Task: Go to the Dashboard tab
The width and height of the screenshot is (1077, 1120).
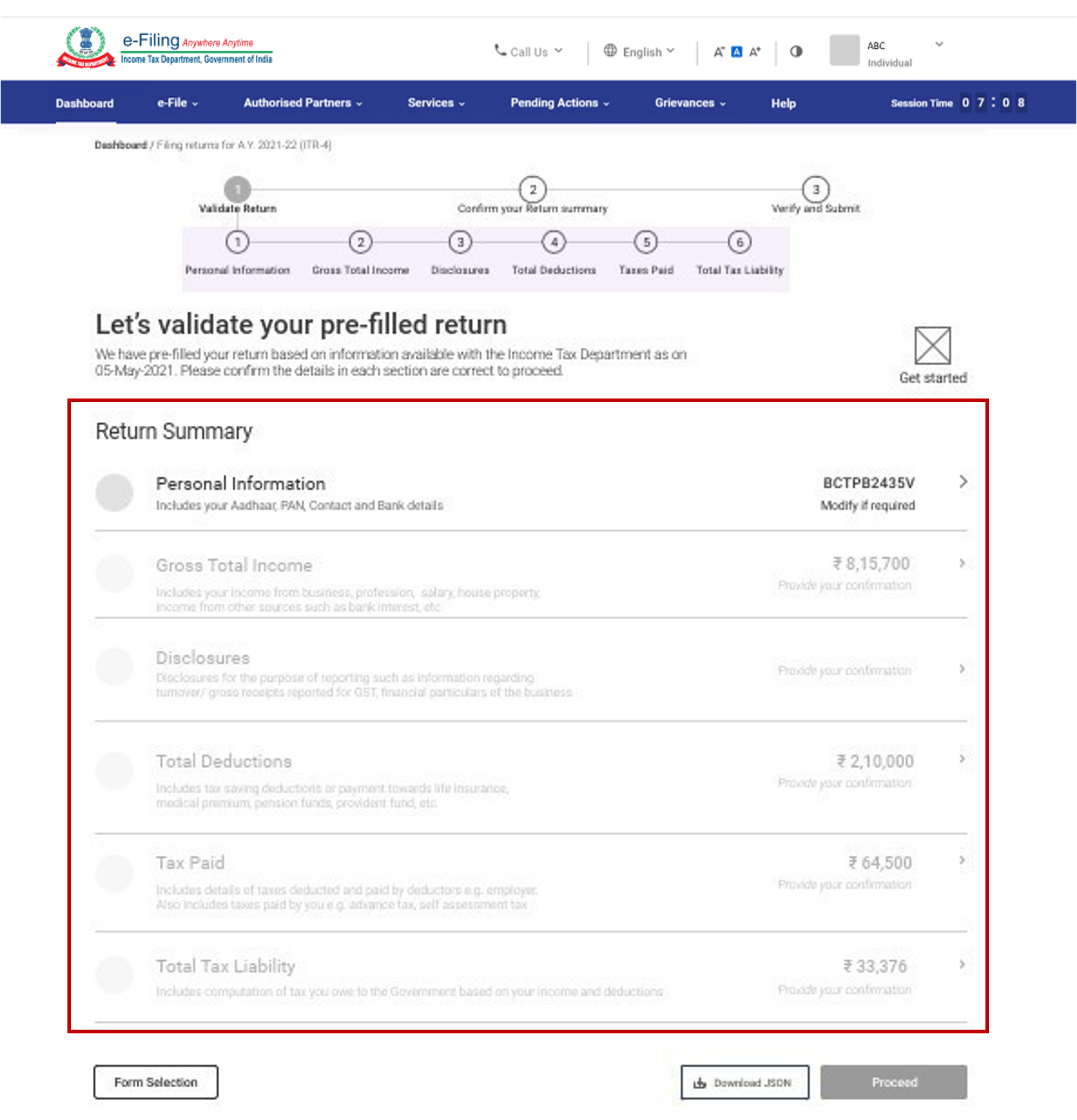Action: coord(85,103)
